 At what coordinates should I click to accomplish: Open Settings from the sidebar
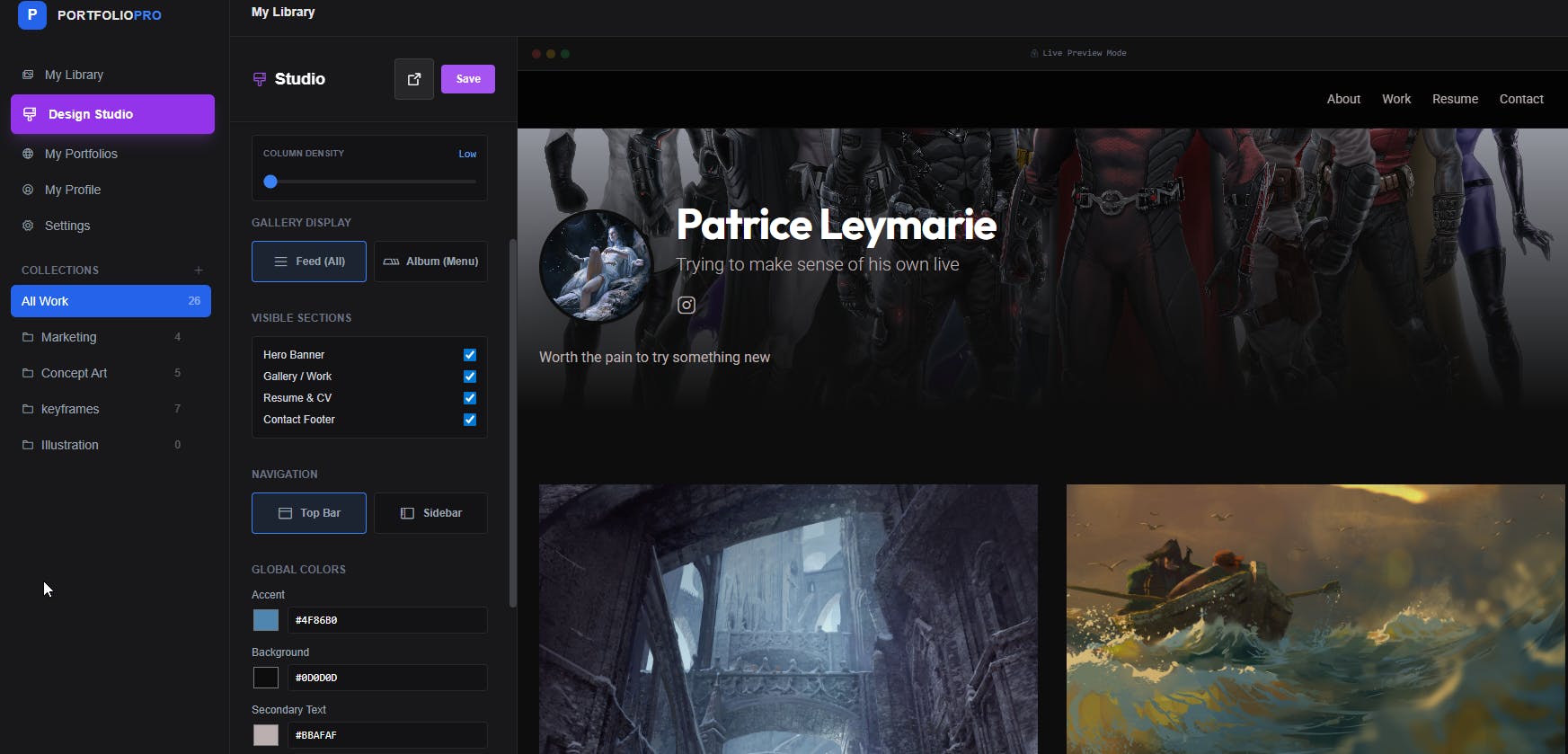[112, 226]
